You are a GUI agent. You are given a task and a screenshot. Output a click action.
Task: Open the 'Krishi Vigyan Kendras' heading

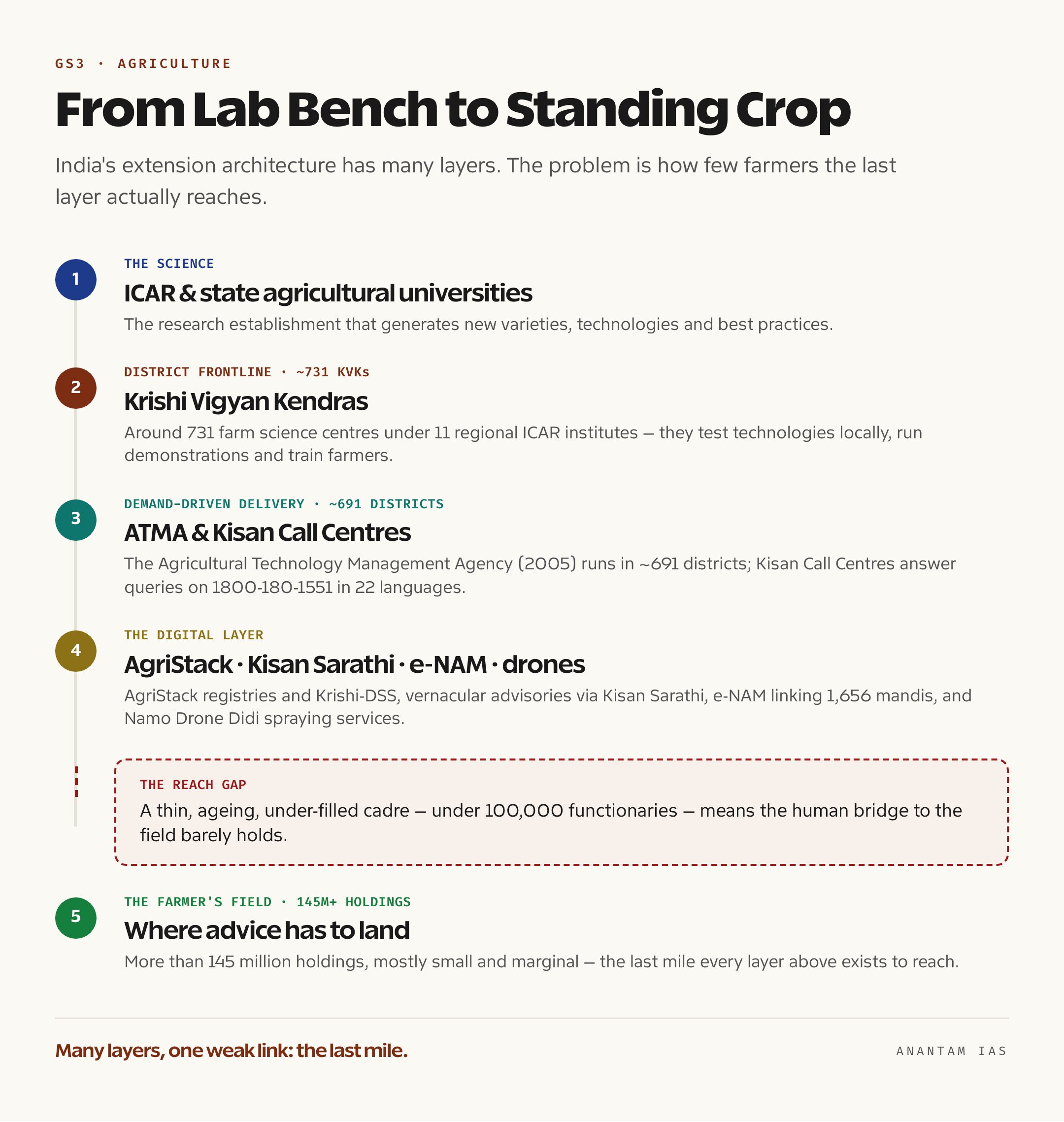pyautogui.click(x=246, y=401)
